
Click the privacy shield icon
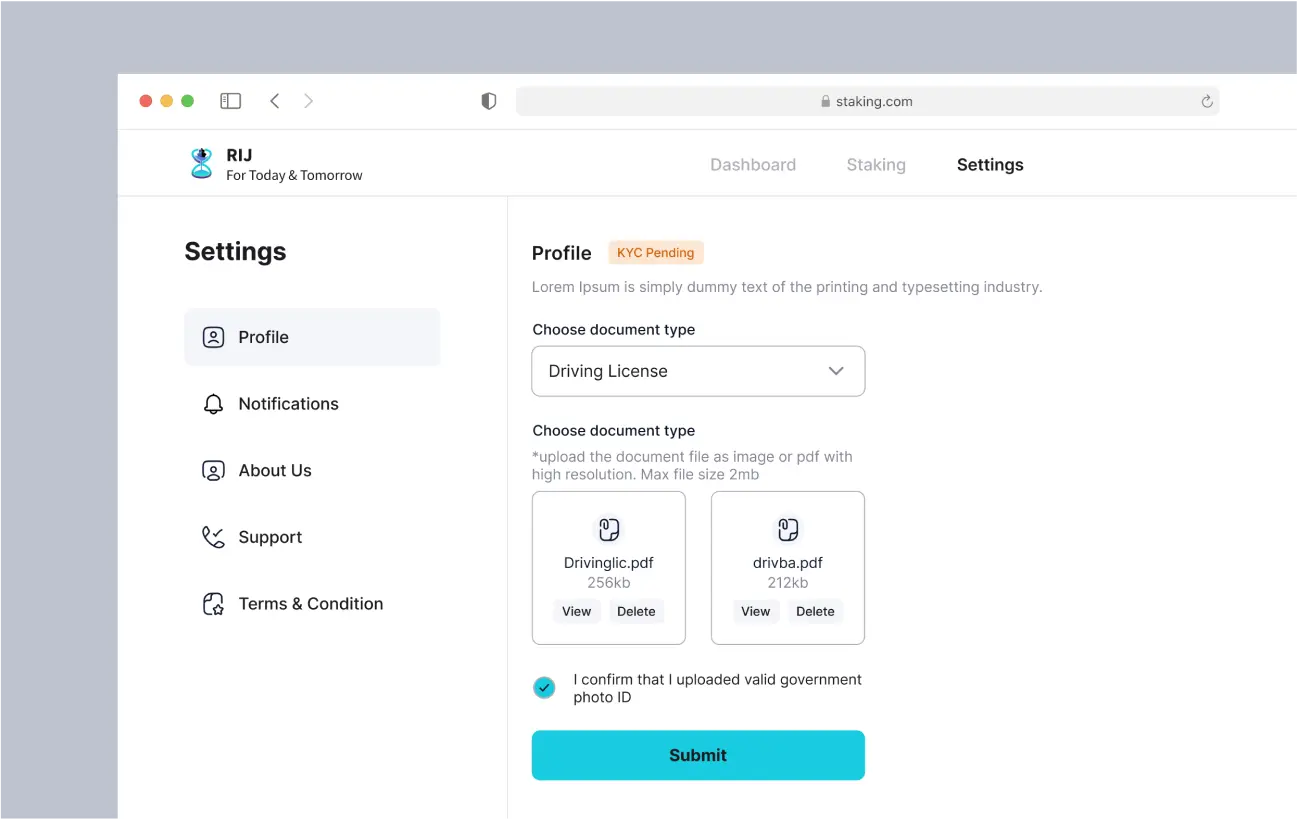click(489, 101)
